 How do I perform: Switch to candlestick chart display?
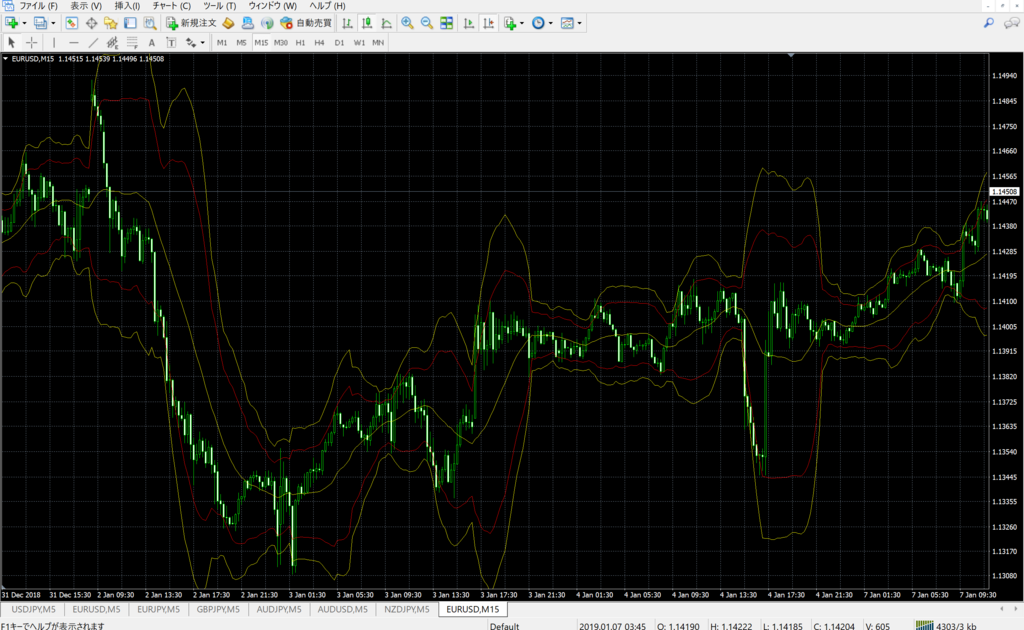(x=367, y=24)
